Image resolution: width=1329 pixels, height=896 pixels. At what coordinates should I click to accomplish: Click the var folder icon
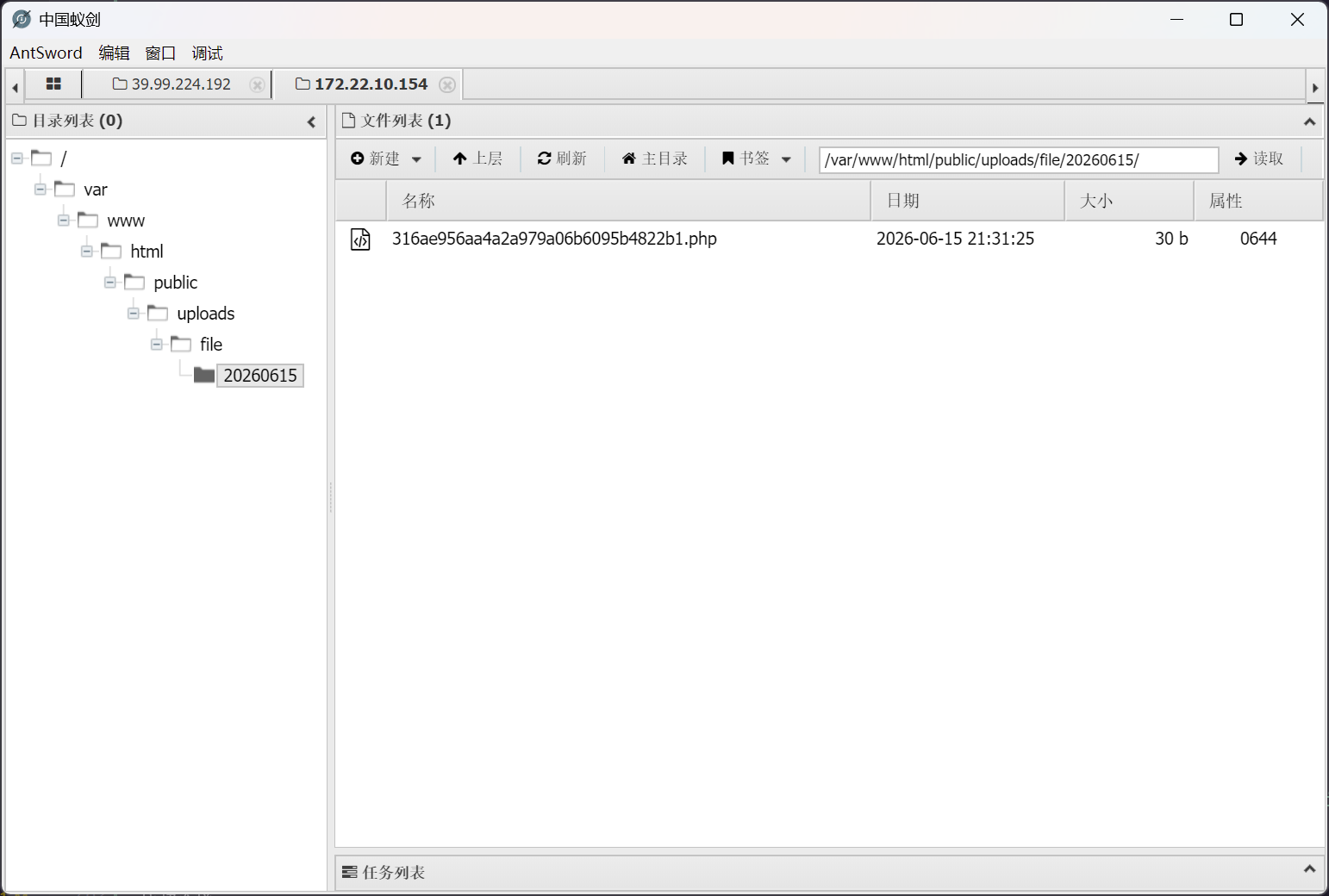pyautogui.click(x=65, y=189)
